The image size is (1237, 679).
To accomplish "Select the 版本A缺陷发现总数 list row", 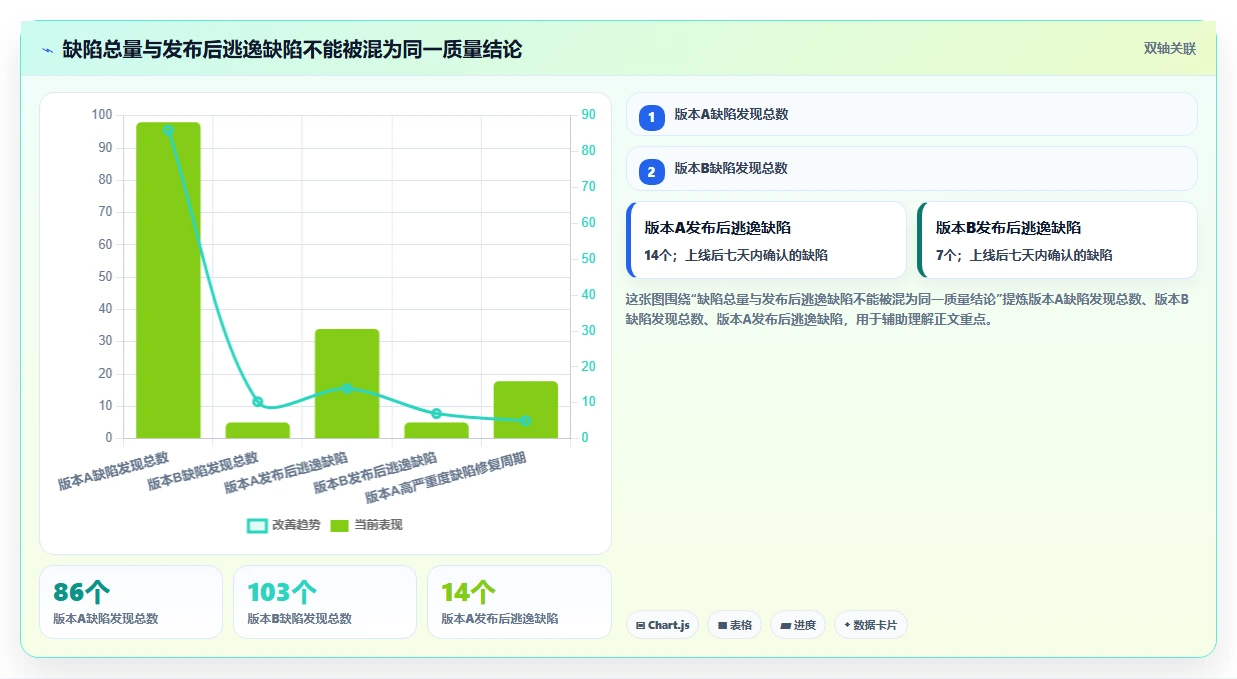I will 911,114.
